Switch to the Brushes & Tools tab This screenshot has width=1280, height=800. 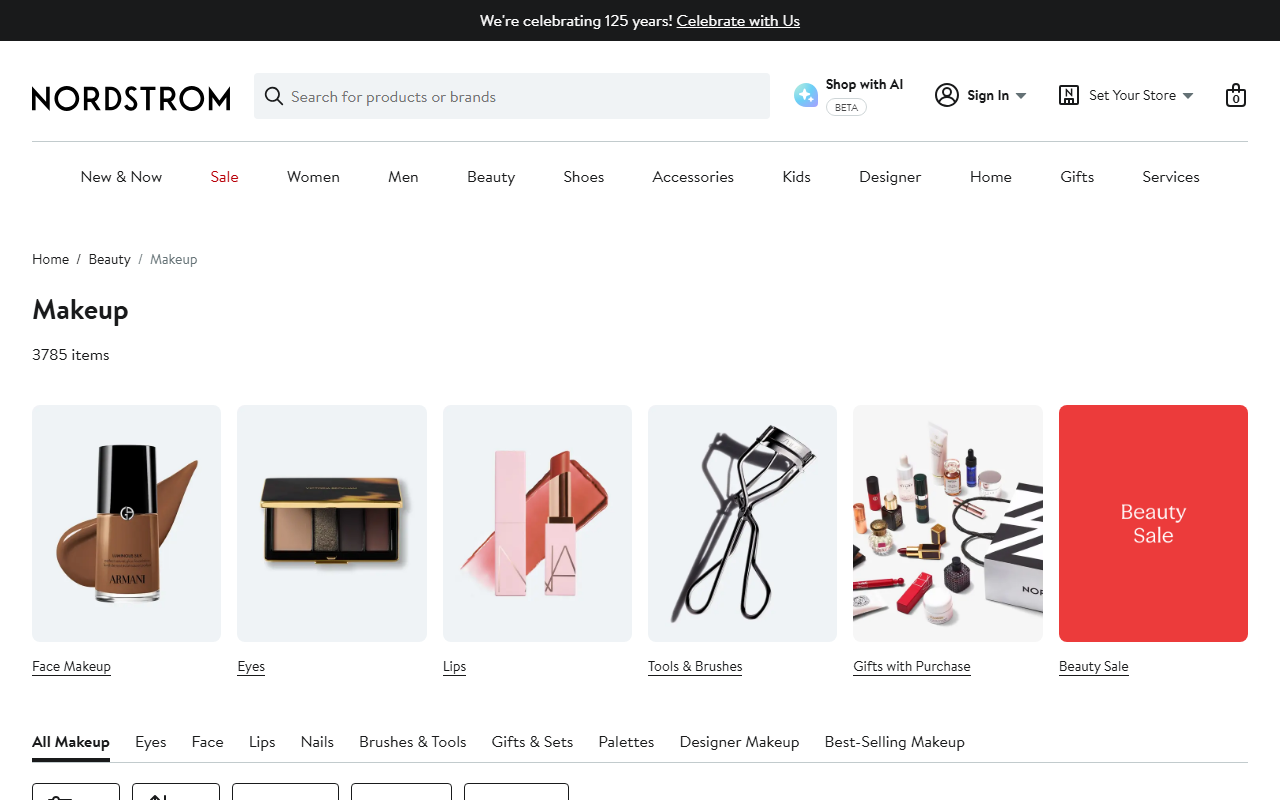(x=413, y=742)
